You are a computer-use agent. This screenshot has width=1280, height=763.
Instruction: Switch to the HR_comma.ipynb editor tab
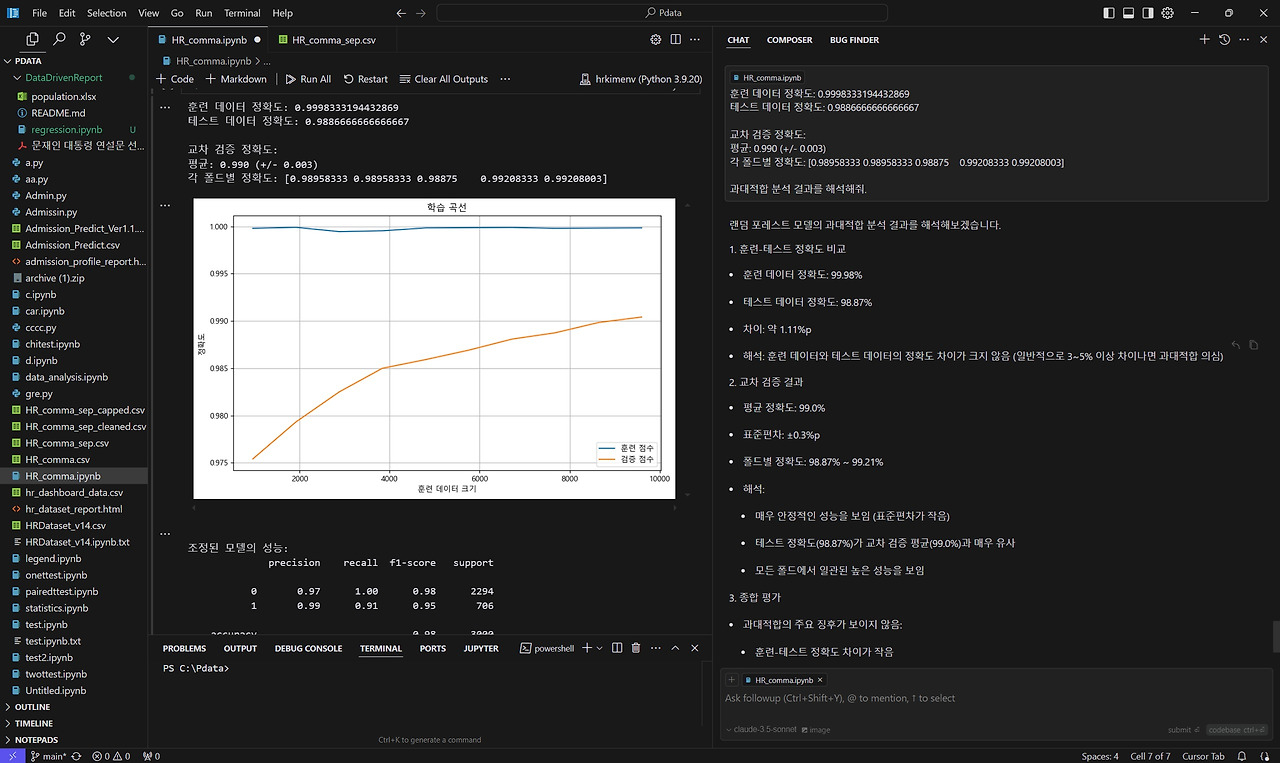[x=209, y=40]
